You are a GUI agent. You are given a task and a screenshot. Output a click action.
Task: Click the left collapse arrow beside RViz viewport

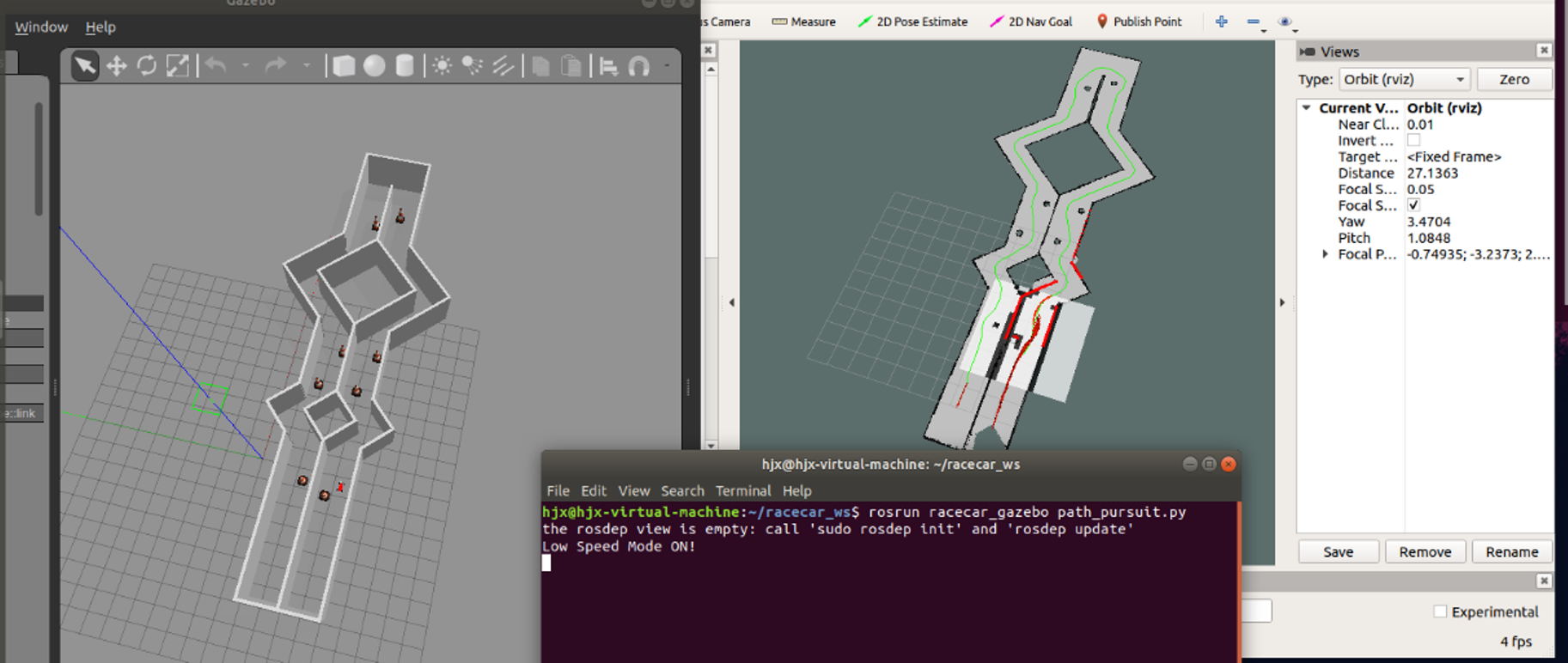pyautogui.click(x=731, y=302)
